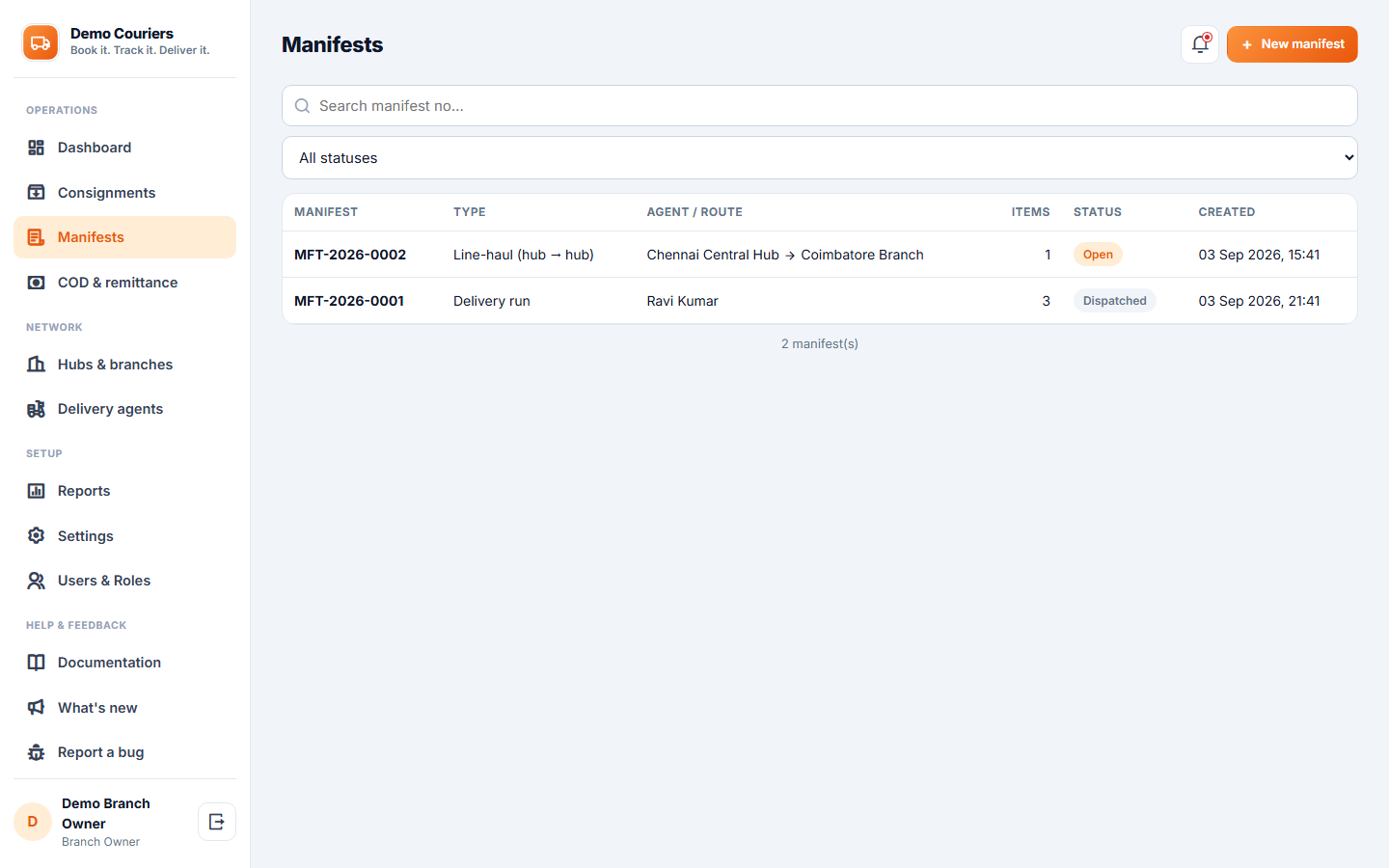Screen dimensions: 1389x868
Task: Click the Report a bug icon
Action: click(36, 752)
